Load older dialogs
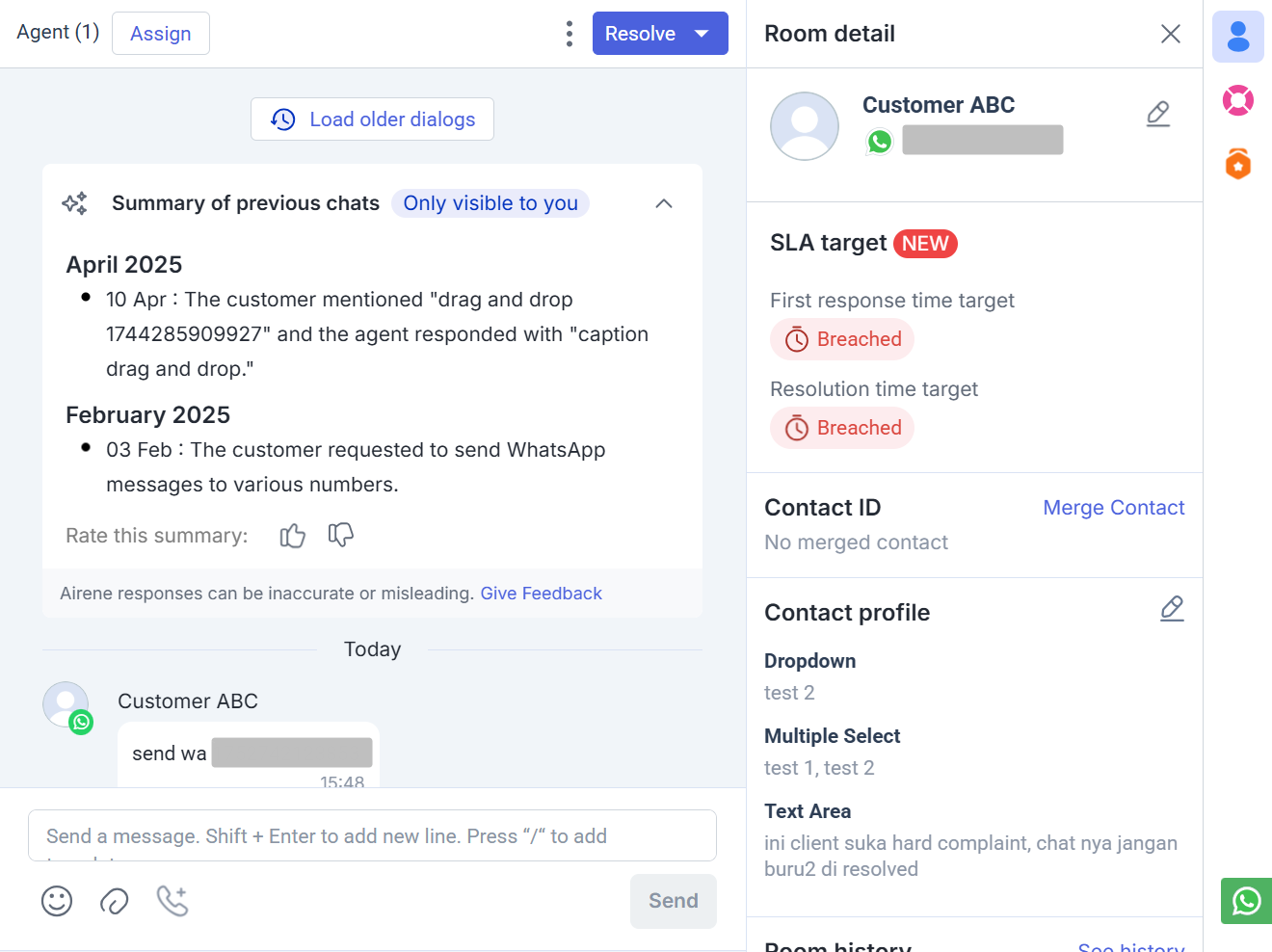The image size is (1272, 952). [372, 119]
